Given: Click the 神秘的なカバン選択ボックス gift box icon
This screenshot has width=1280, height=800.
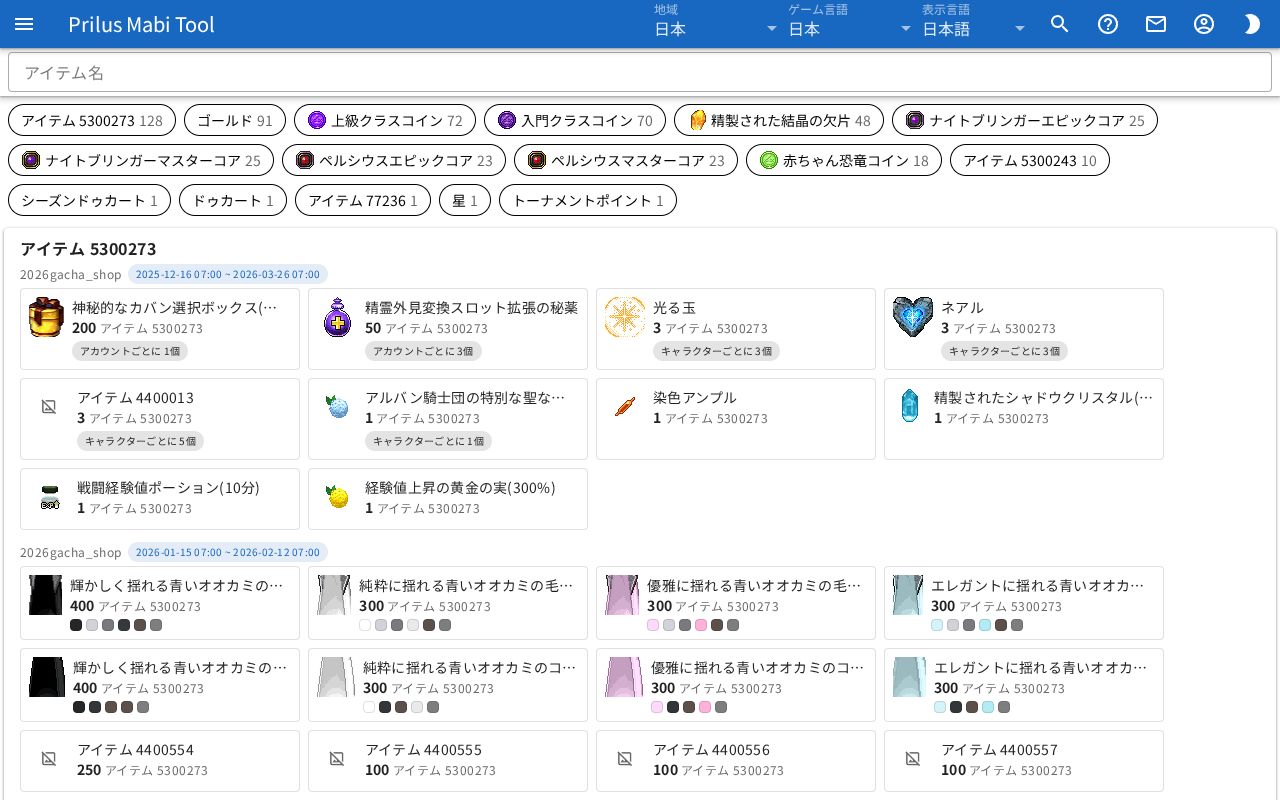Looking at the screenshot, I should pyautogui.click(x=47, y=317).
